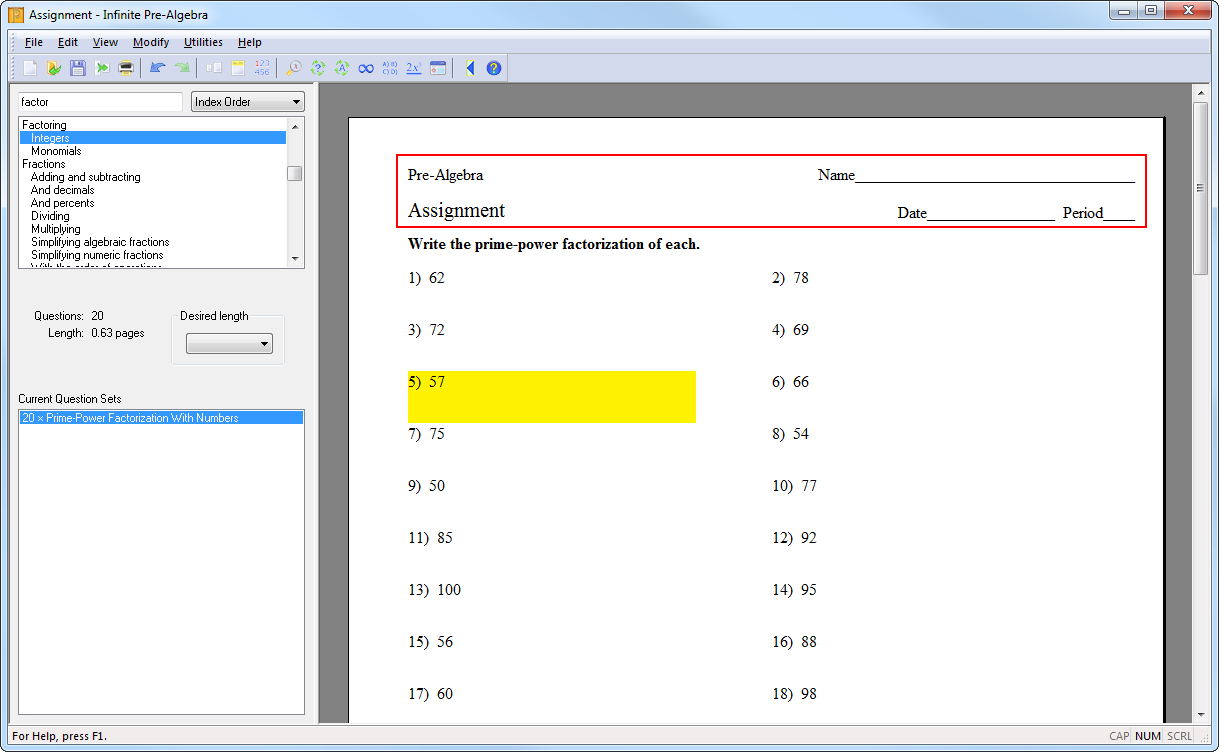Select Simplifying numeric fractions topic

click(x=97, y=255)
